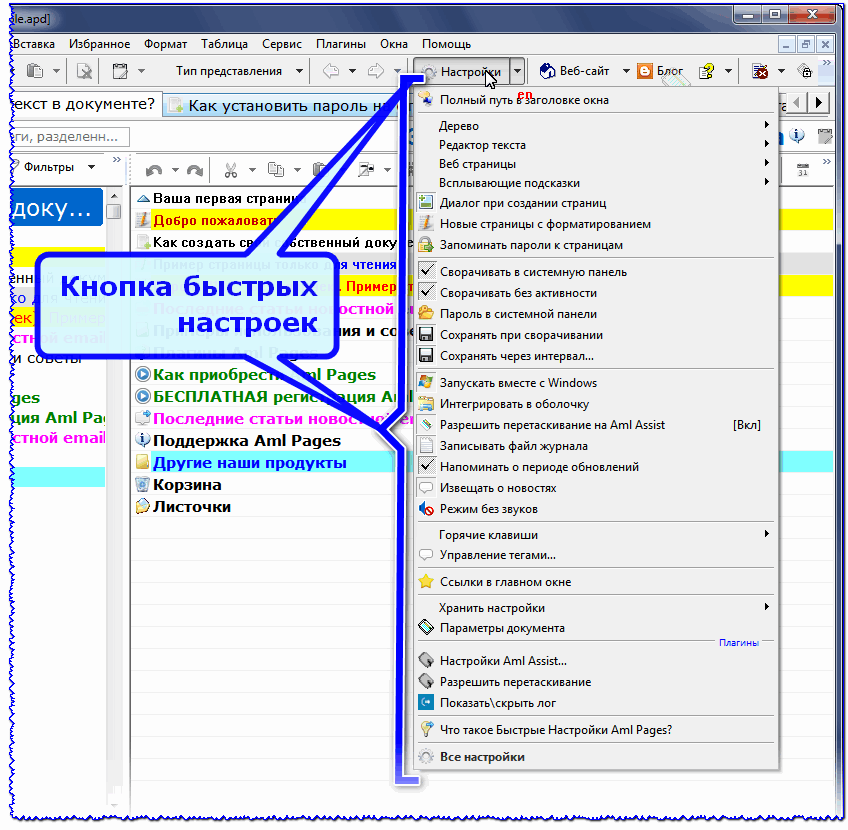Image resolution: width=848 pixels, height=830 pixels.
Task: Click the tags input field
Action: pos(70,137)
